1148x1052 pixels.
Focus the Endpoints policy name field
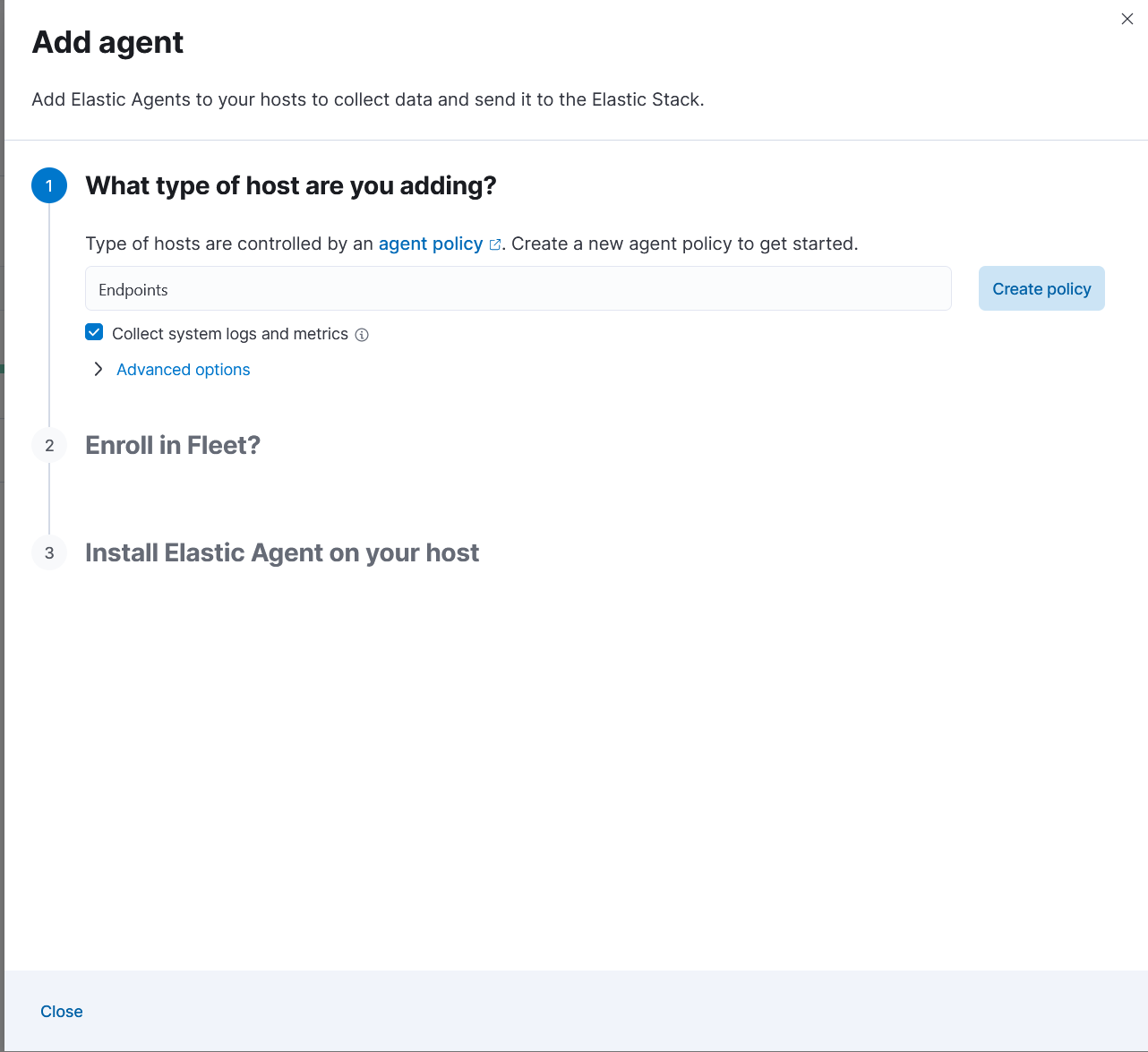[x=518, y=289]
